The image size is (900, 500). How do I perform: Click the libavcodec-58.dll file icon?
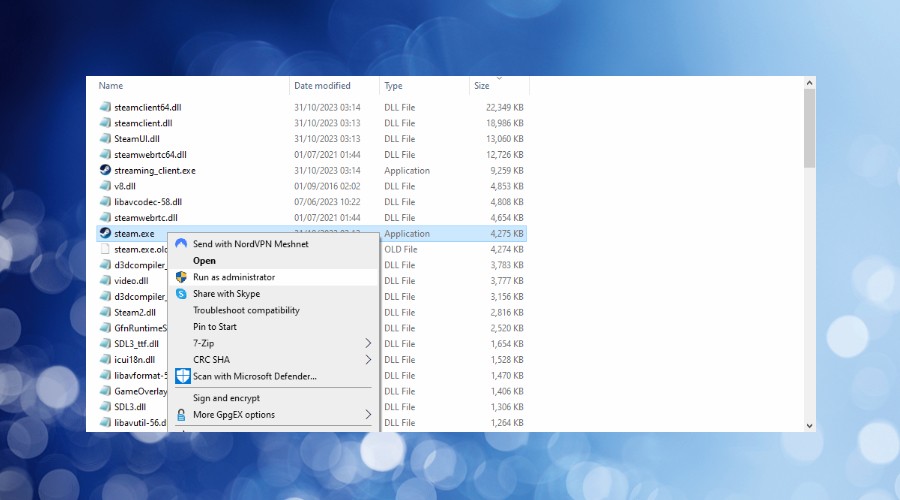pos(105,202)
